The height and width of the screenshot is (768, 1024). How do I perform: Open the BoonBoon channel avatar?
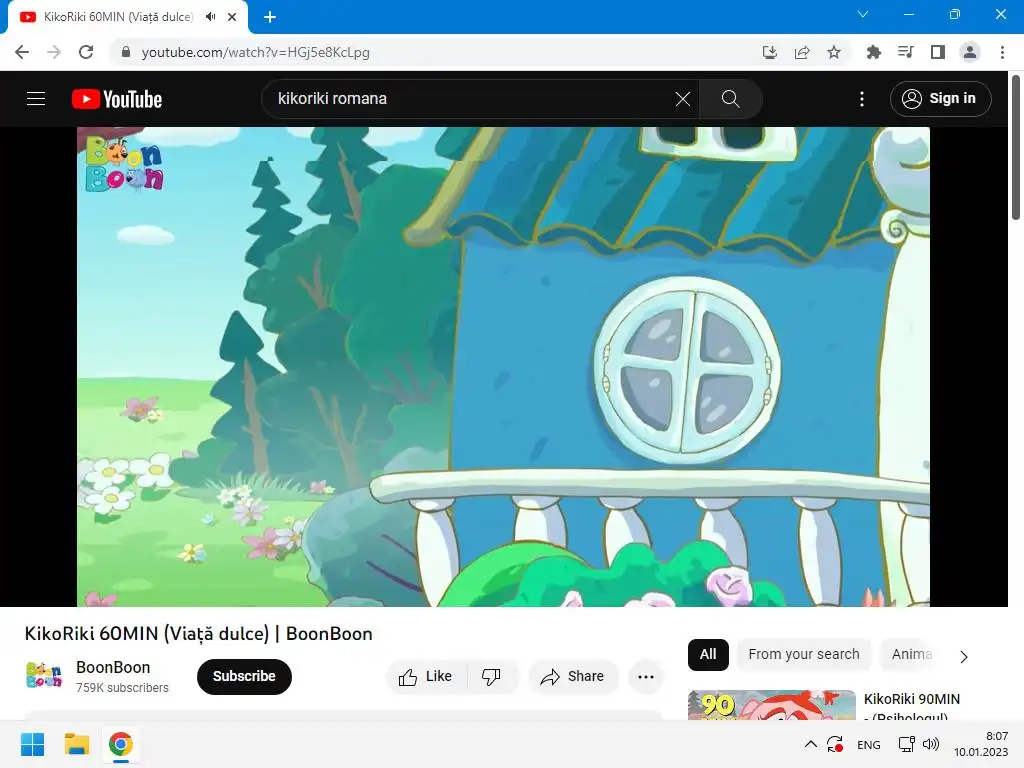click(x=44, y=675)
